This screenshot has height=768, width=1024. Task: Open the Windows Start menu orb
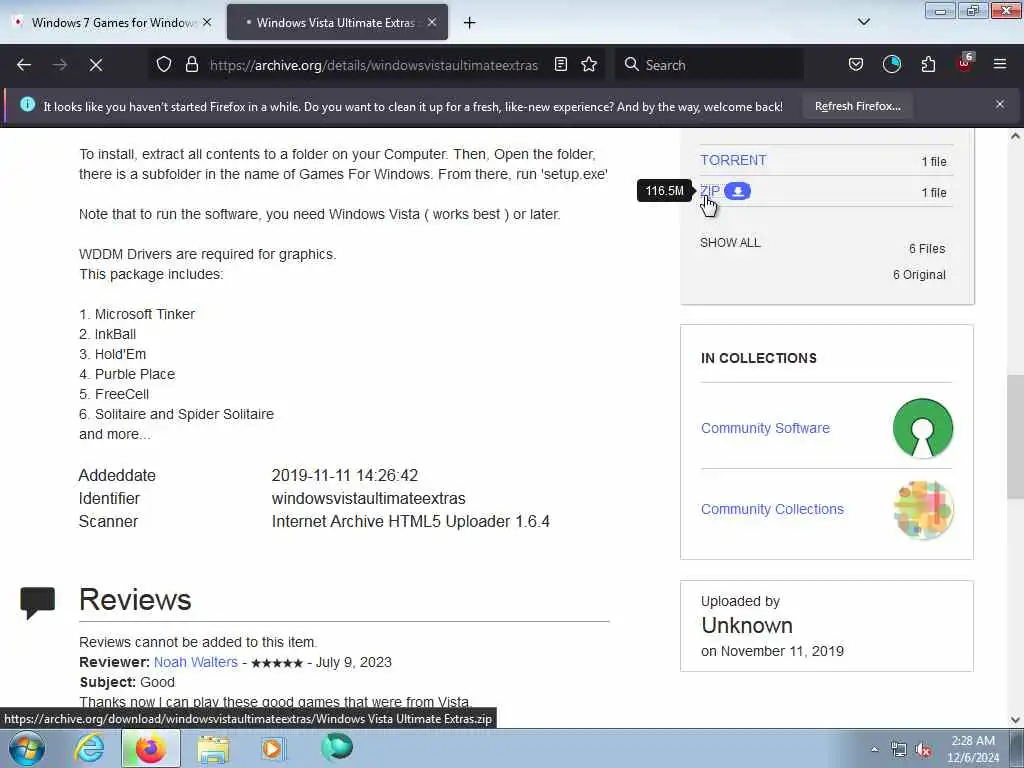click(27, 748)
